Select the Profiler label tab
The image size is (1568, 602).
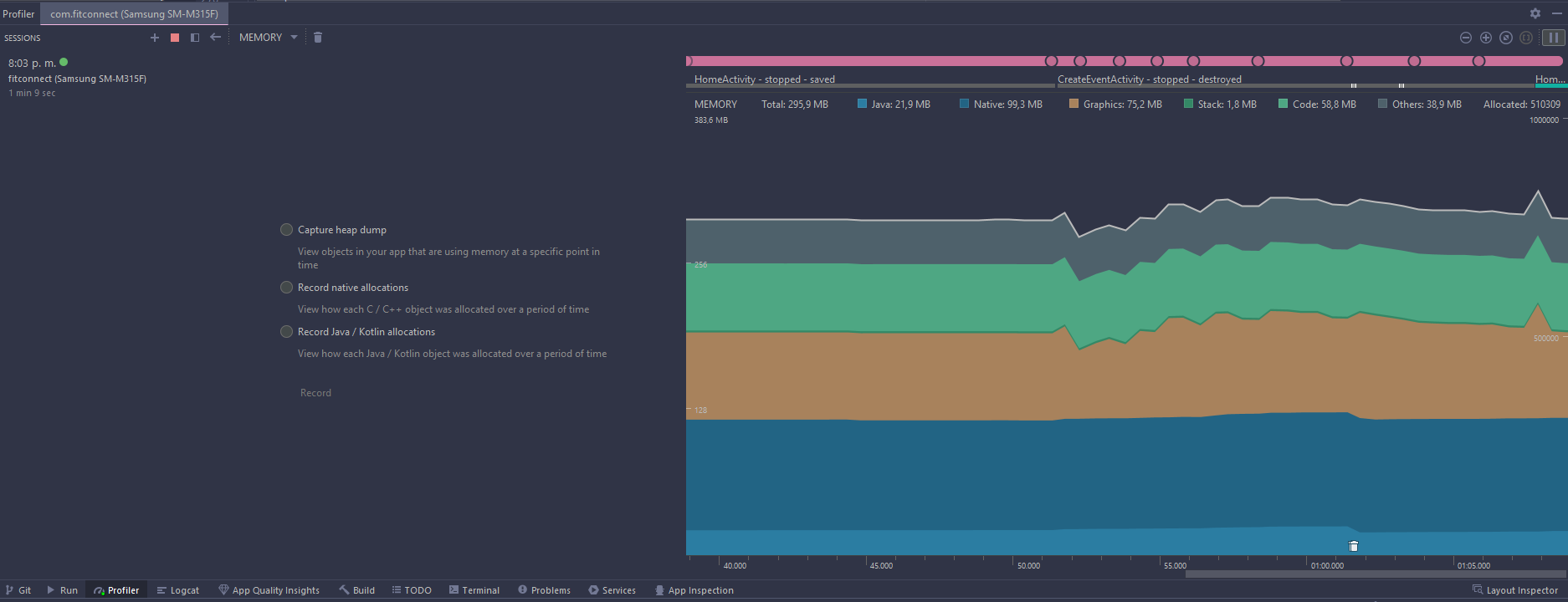pos(18,14)
